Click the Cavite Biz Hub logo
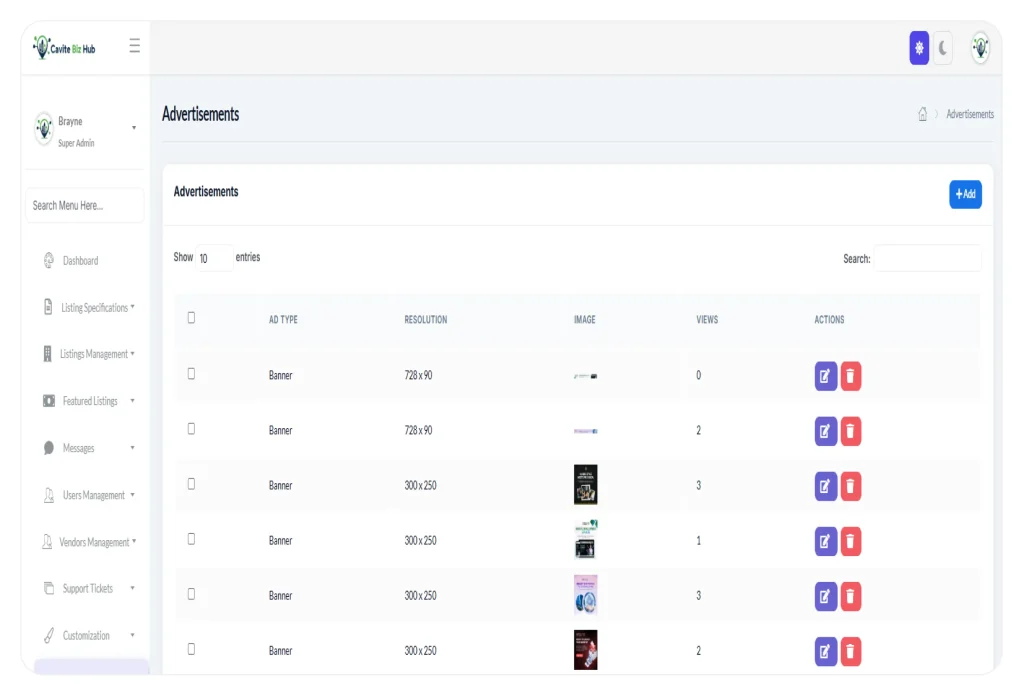 [x=64, y=48]
